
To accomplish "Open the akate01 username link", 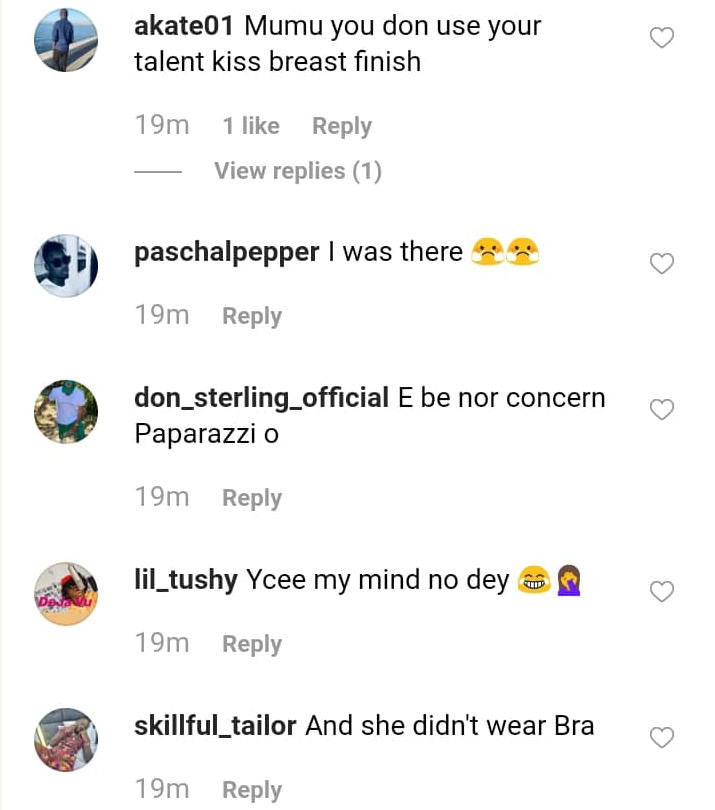I will pyautogui.click(x=183, y=26).
